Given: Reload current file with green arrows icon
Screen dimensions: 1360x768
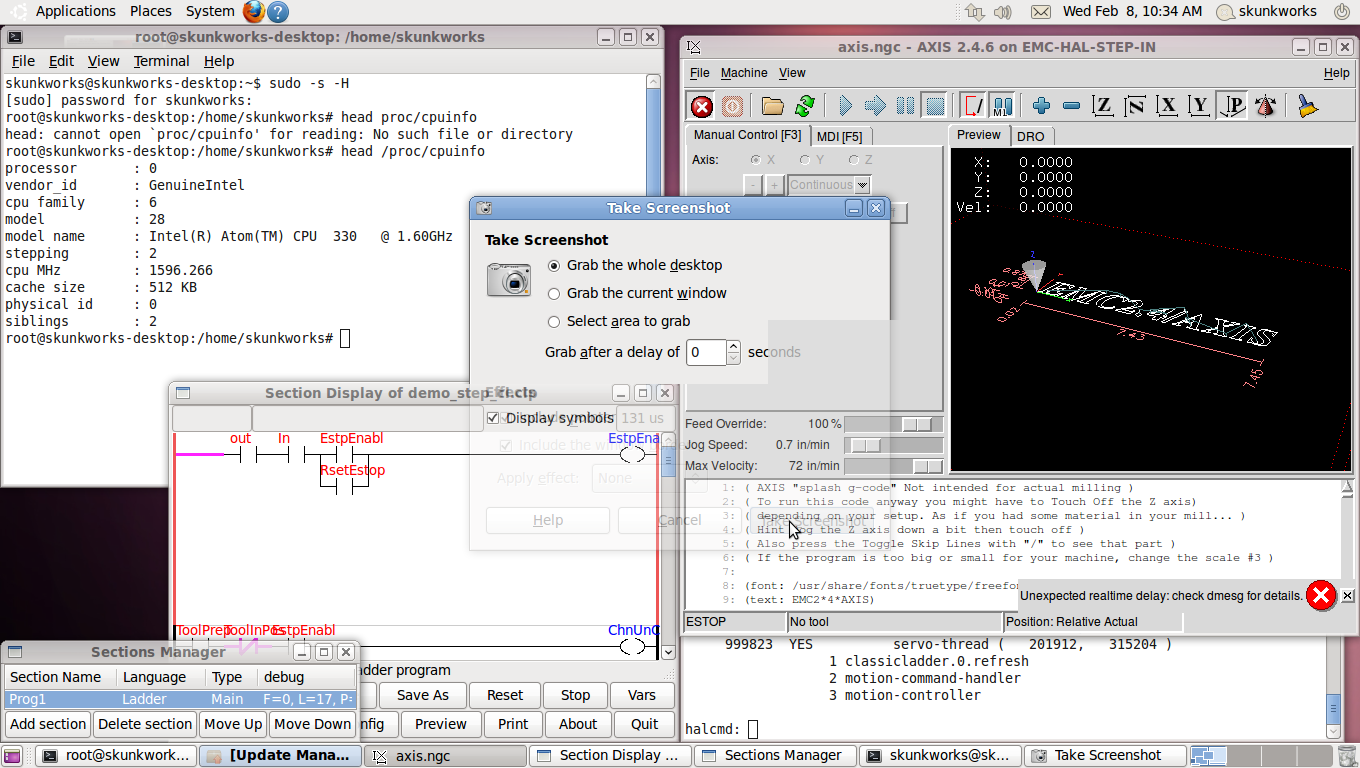Looking at the screenshot, I should pyautogui.click(x=804, y=106).
